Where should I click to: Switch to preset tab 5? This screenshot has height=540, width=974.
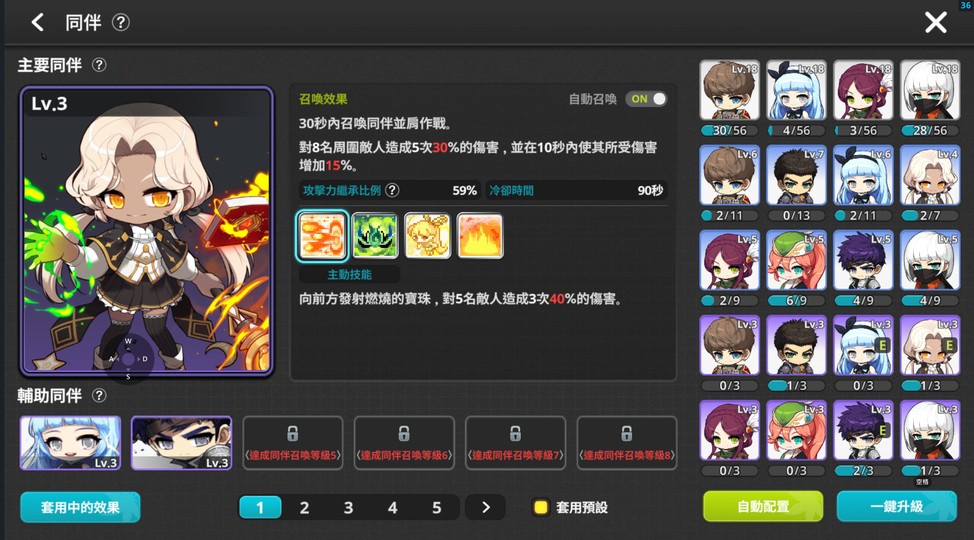pos(437,507)
